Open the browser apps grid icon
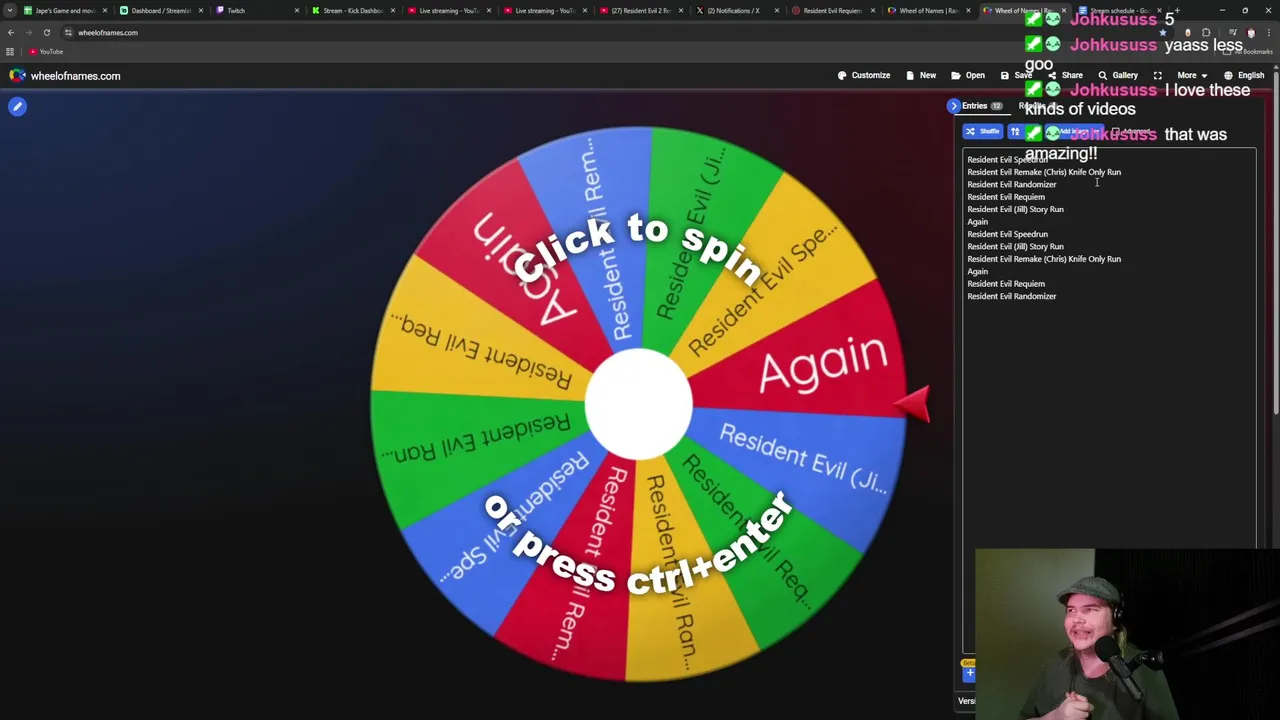Viewport: 1280px width, 720px height. pos(10,51)
